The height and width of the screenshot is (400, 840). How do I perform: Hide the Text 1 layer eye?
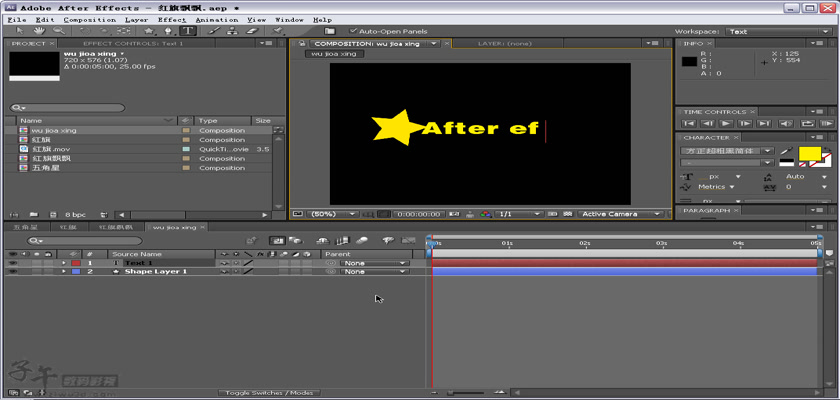pos(13,263)
